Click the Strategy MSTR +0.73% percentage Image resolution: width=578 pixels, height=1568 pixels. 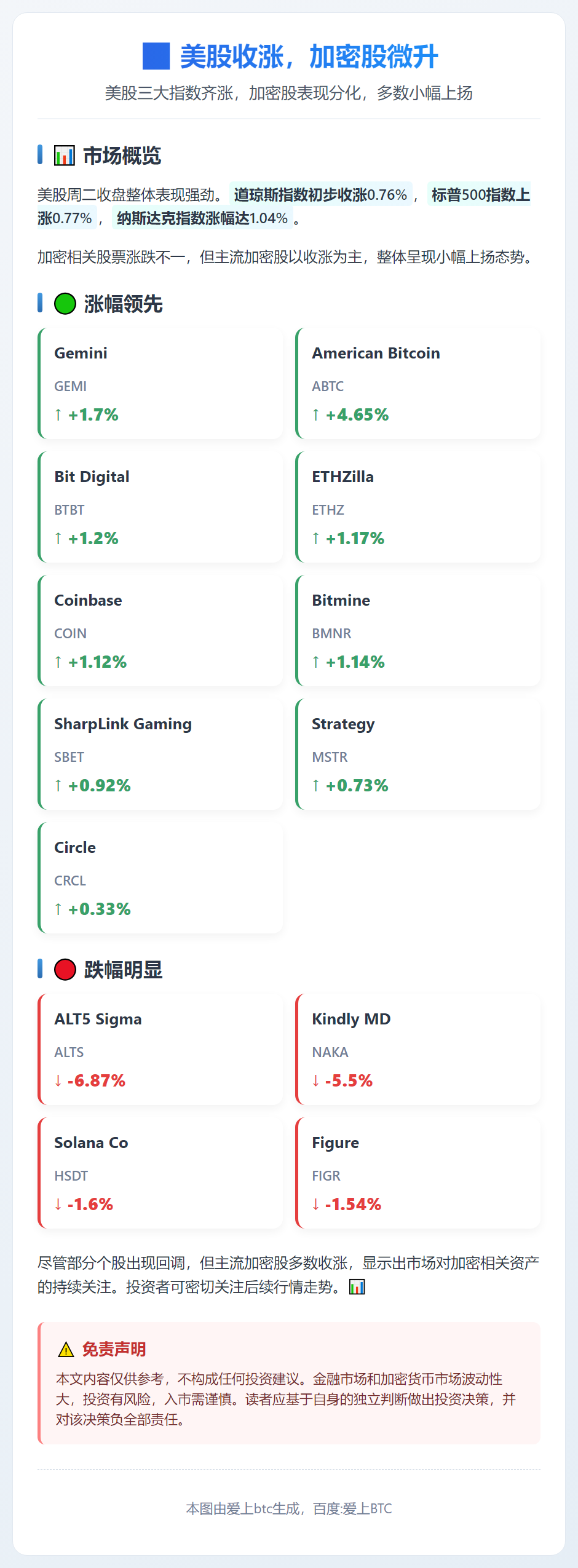coord(357,785)
